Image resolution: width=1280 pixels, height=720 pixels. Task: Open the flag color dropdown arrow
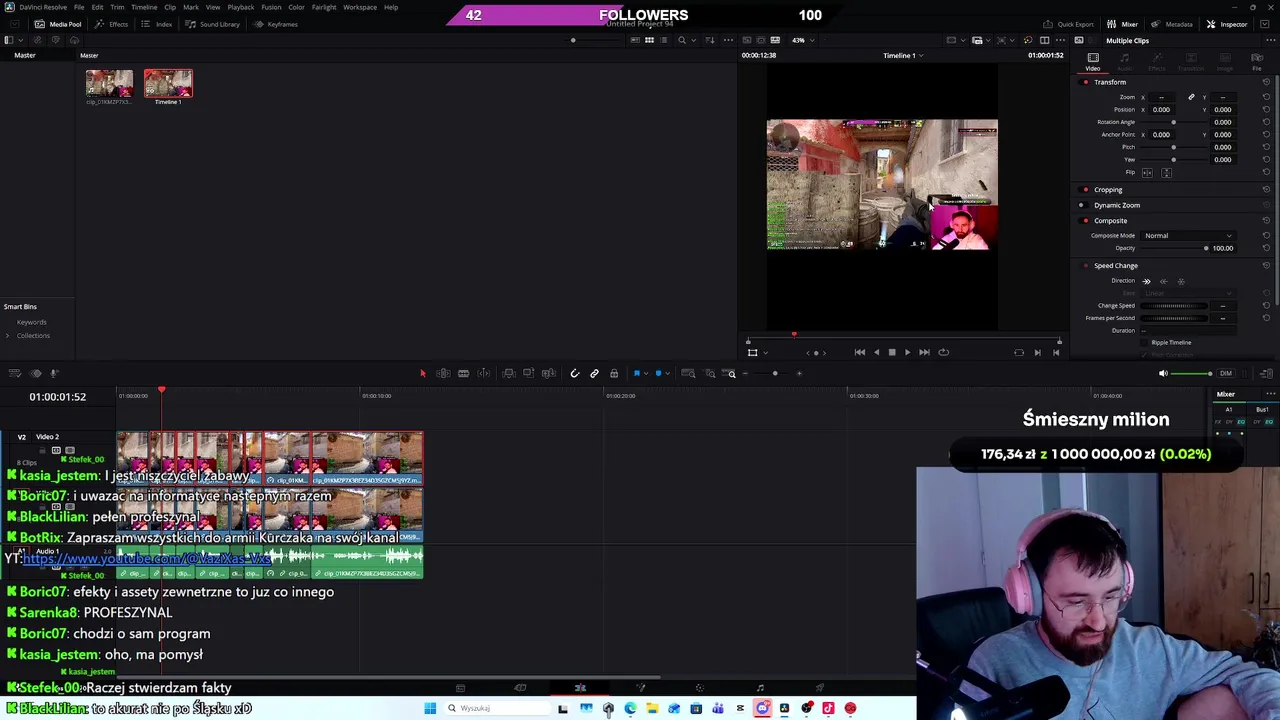pos(645,374)
